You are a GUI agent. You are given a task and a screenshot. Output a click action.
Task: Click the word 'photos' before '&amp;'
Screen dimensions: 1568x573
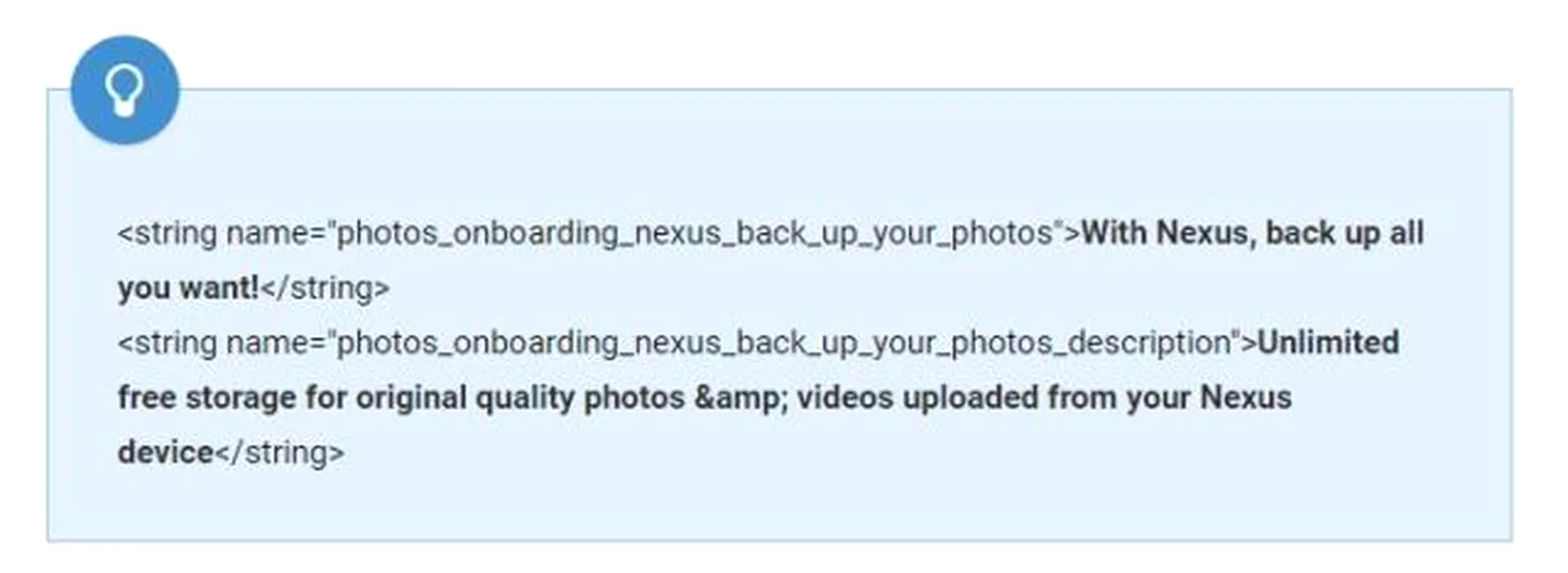[x=634, y=398]
